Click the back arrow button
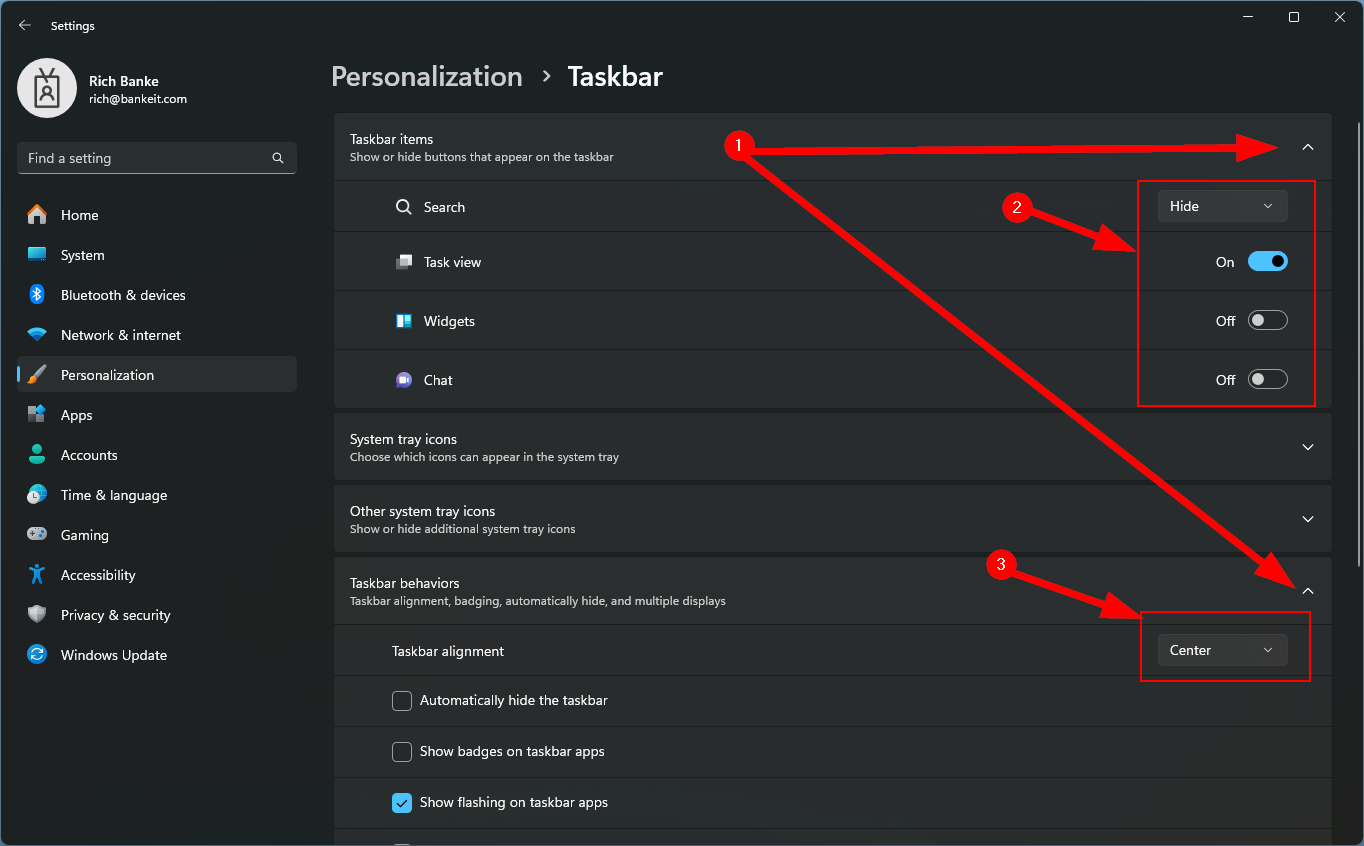Screen dimensions: 1364x846 pos(24,25)
